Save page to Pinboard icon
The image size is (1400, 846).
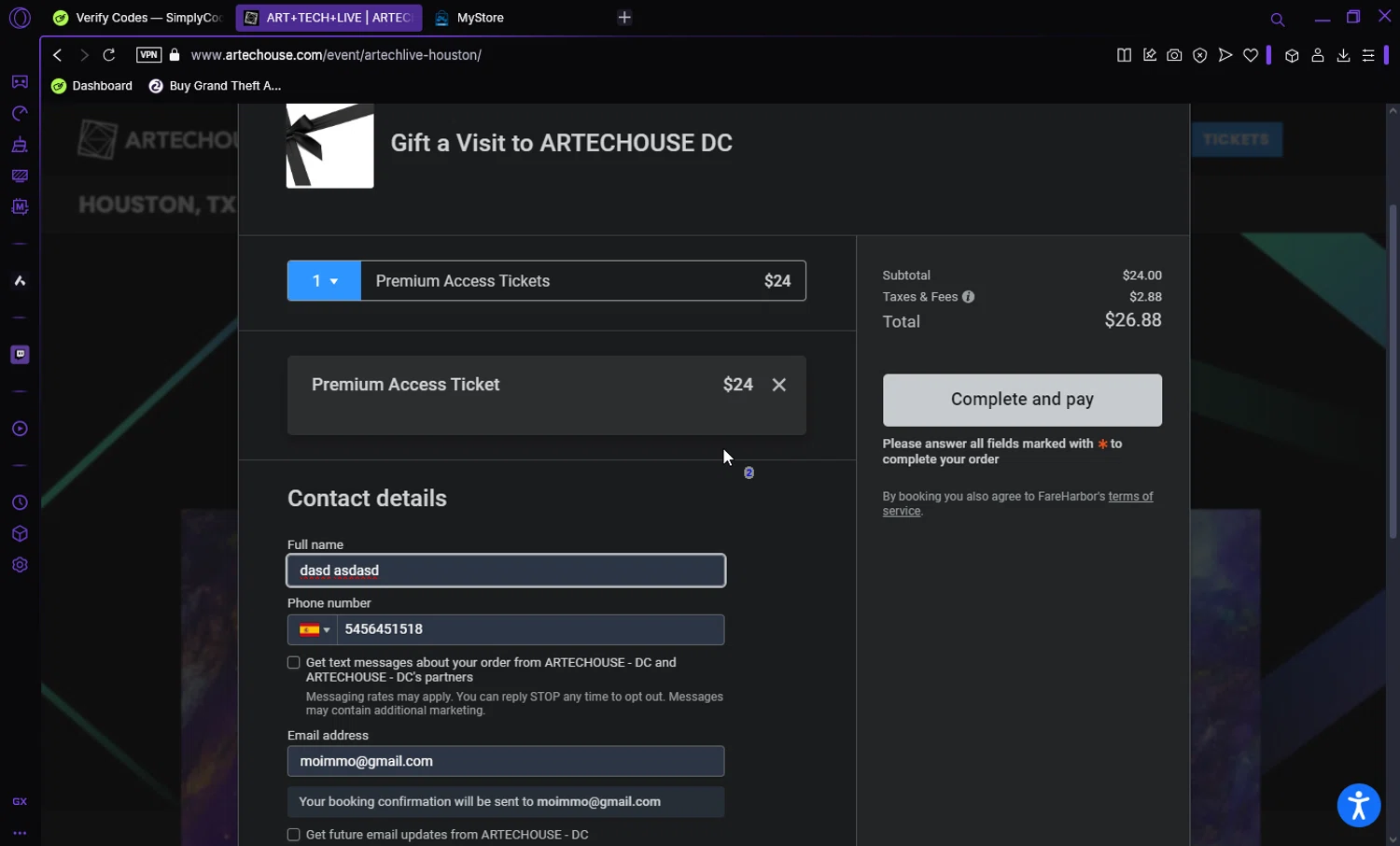tap(1150, 55)
